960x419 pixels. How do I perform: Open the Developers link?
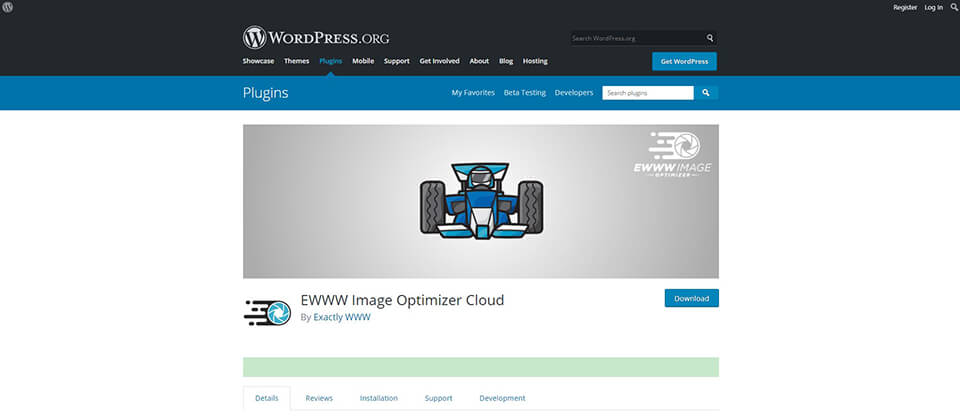[574, 92]
